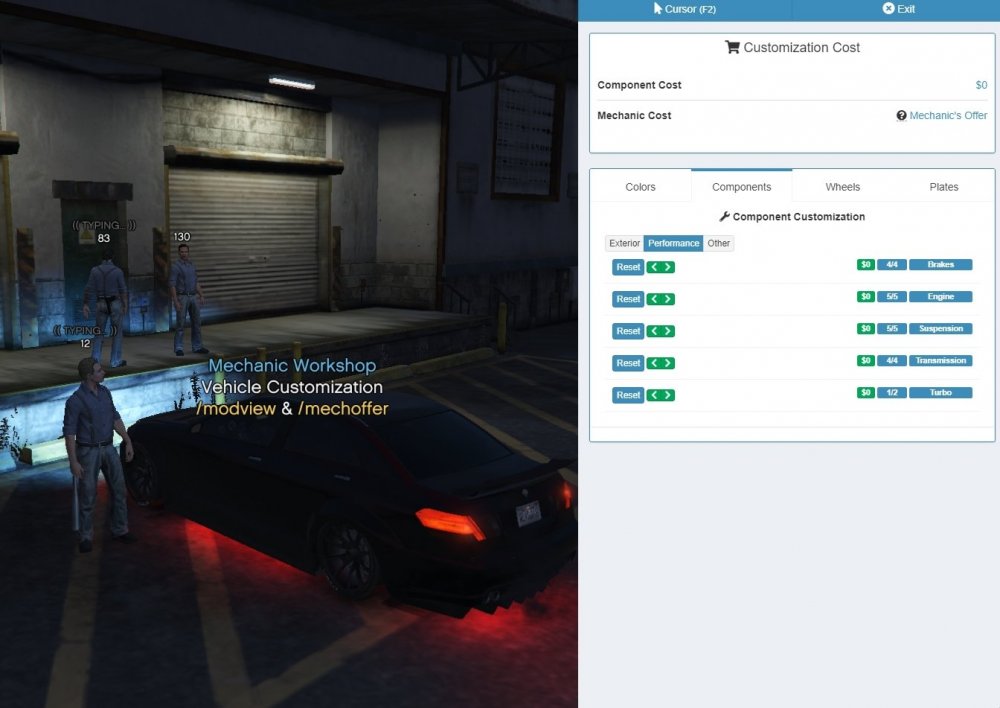This screenshot has width=1000, height=708.
Task: Reset the Engine component
Action: click(x=628, y=299)
